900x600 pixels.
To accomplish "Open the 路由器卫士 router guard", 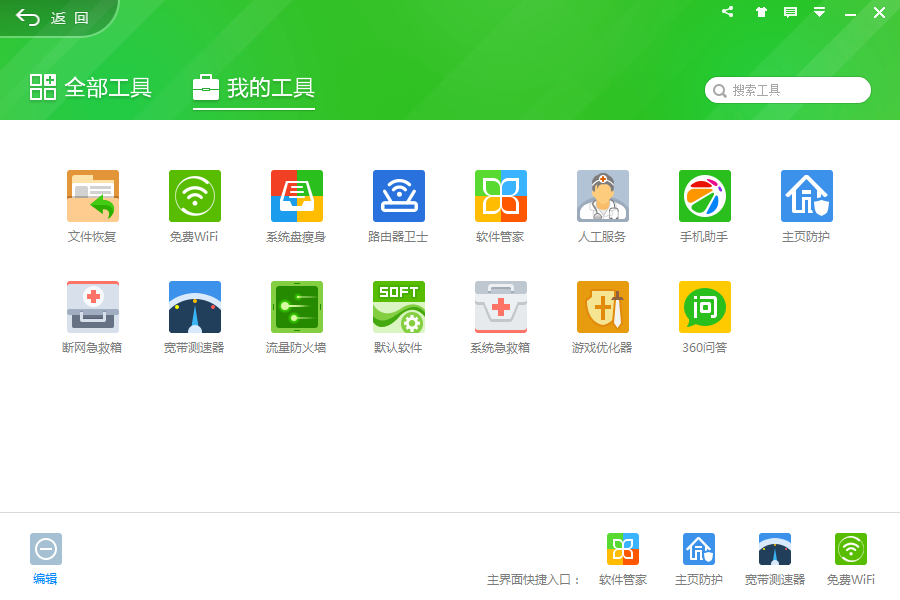I will 398,196.
